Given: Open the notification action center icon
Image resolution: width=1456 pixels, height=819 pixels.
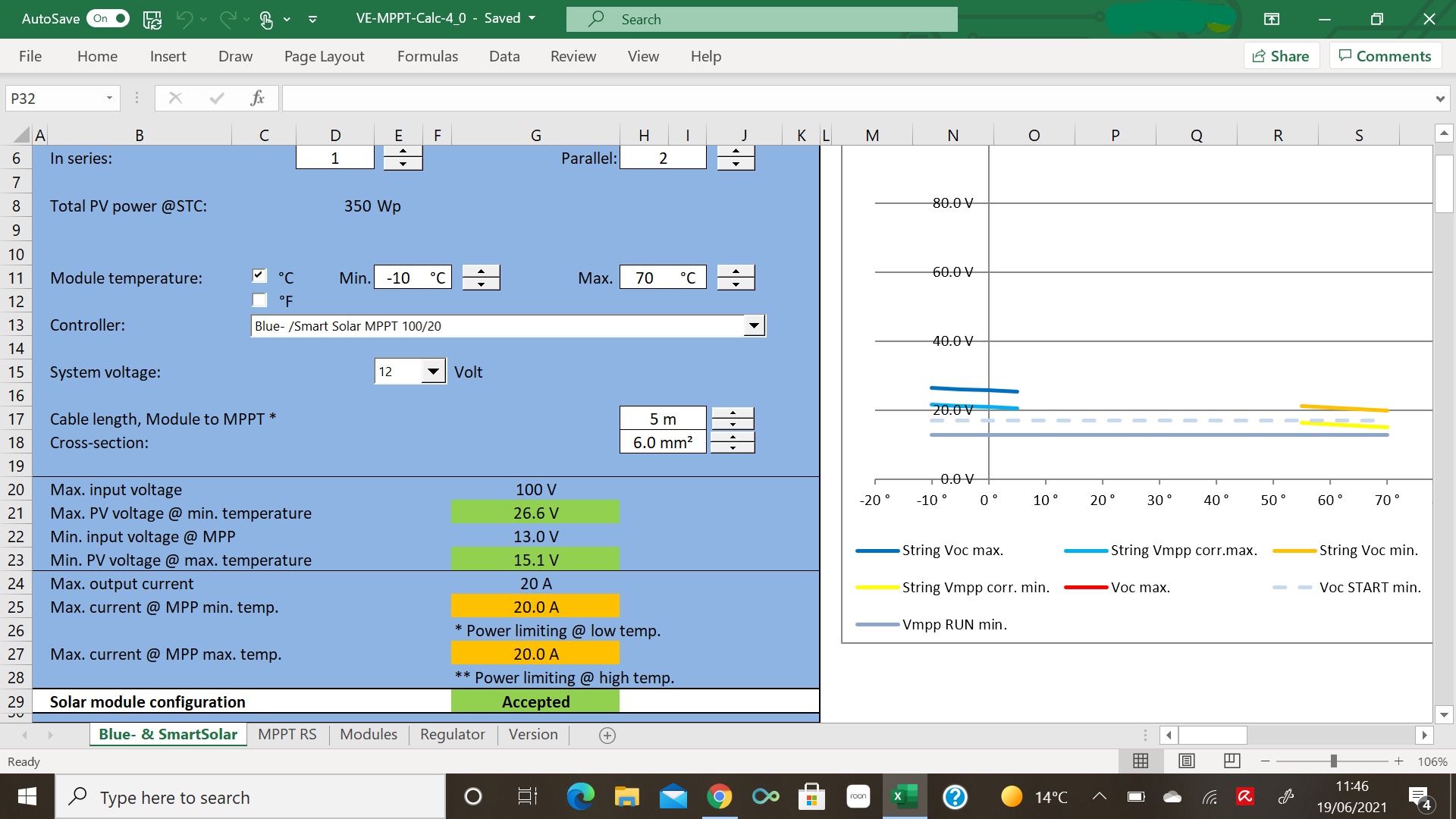Looking at the screenshot, I should click(1419, 797).
